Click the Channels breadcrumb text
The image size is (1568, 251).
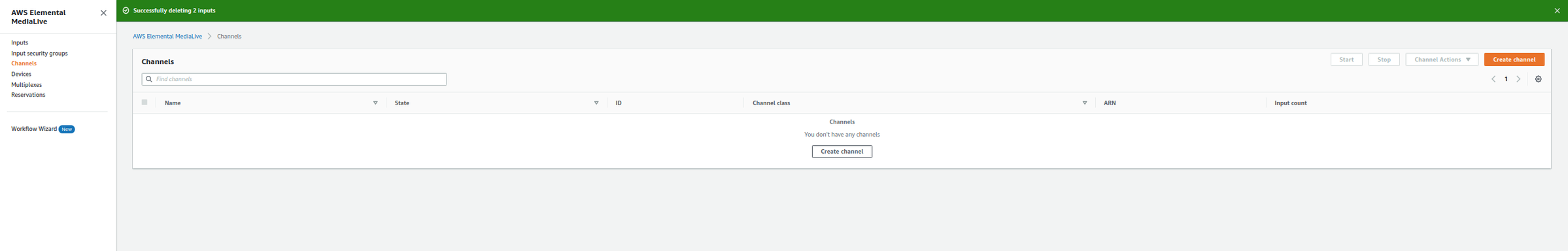(x=229, y=37)
